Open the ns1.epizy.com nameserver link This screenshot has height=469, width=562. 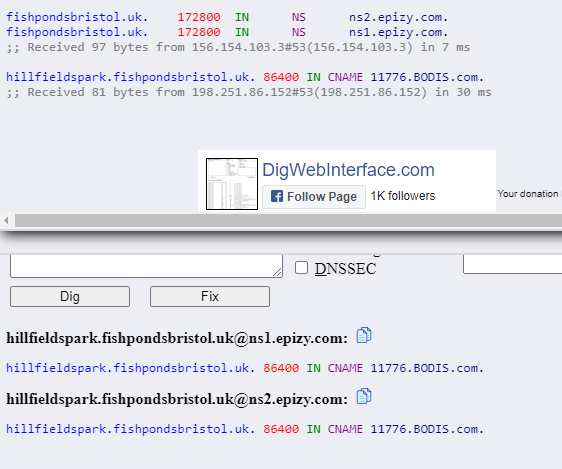399,32
